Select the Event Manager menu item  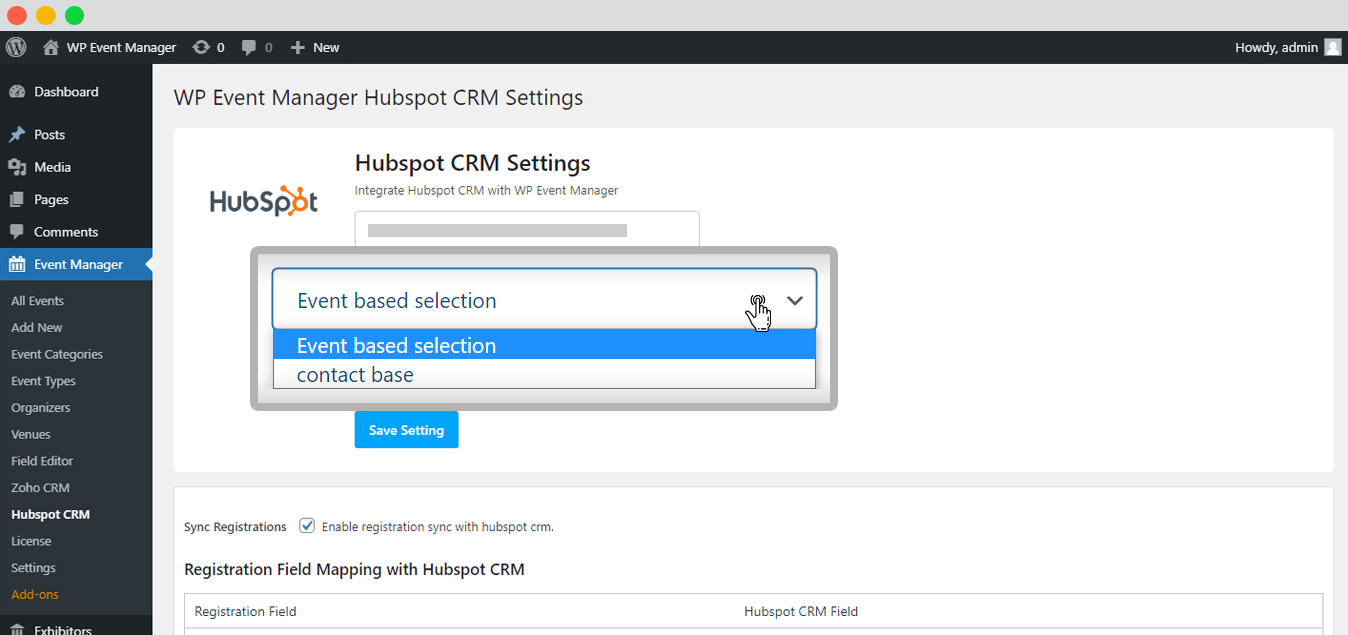(76, 264)
